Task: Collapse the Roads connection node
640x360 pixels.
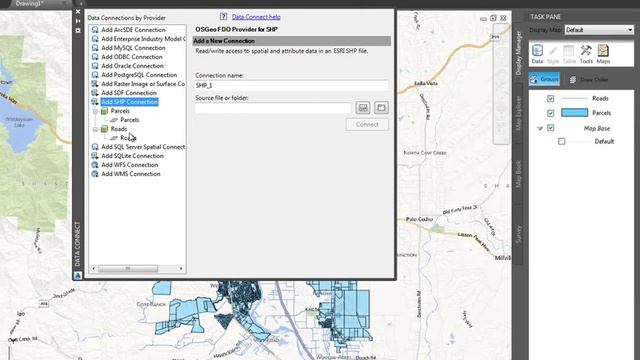Action: pos(95,129)
